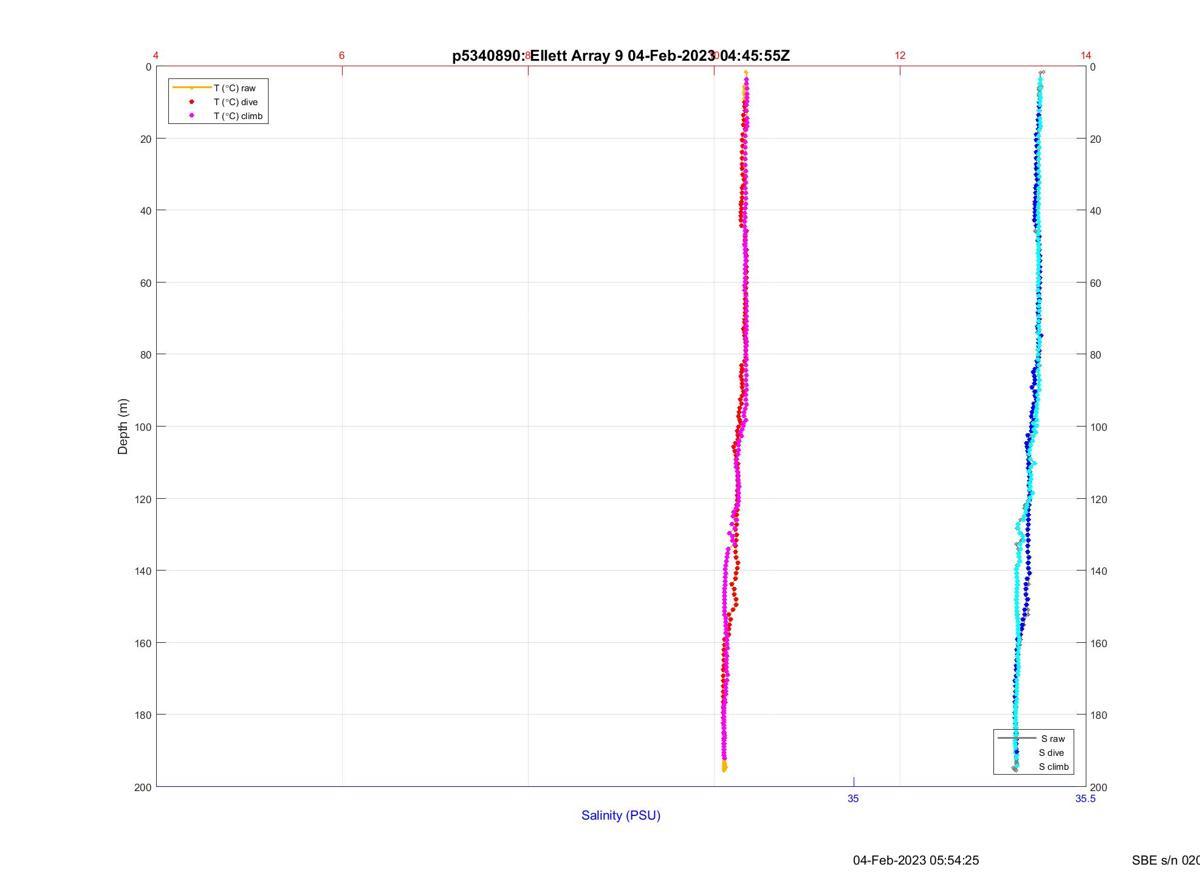Click salinity axis tick label '35.5'
1200x885 pixels.
(1085, 798)
